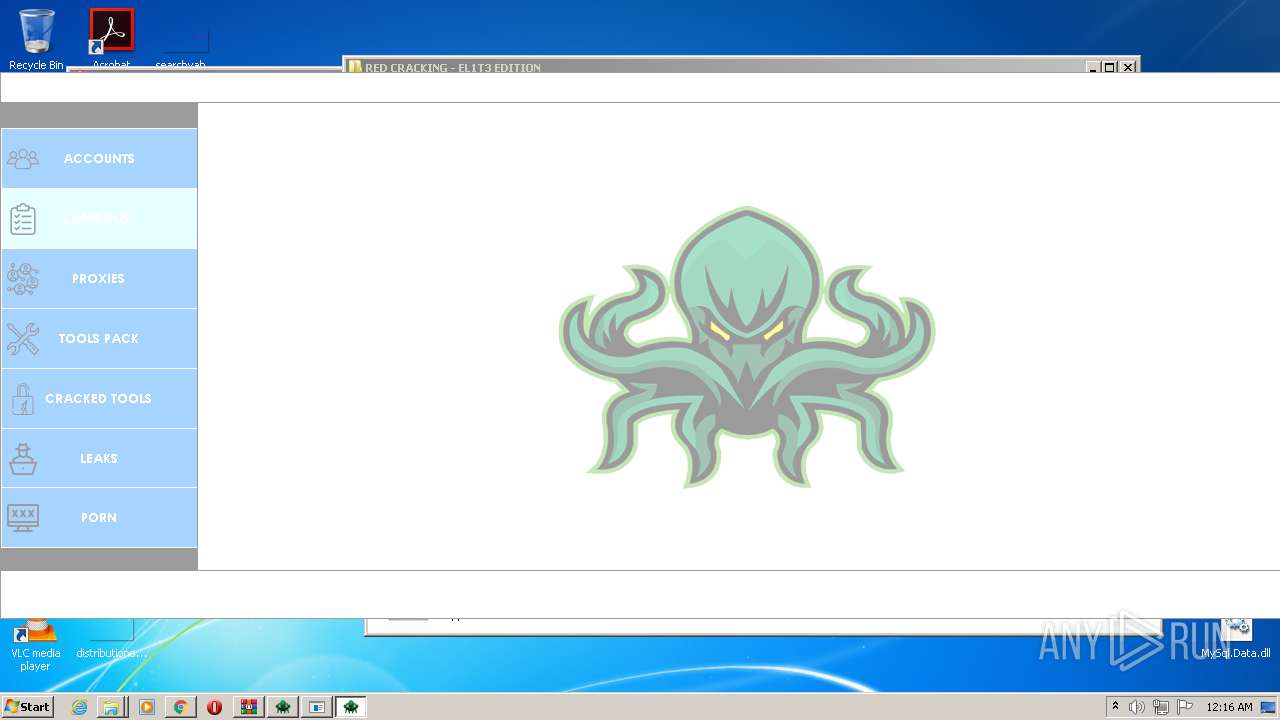Open the ACCOUNTS section in sidebar

(x=99, y=158)
